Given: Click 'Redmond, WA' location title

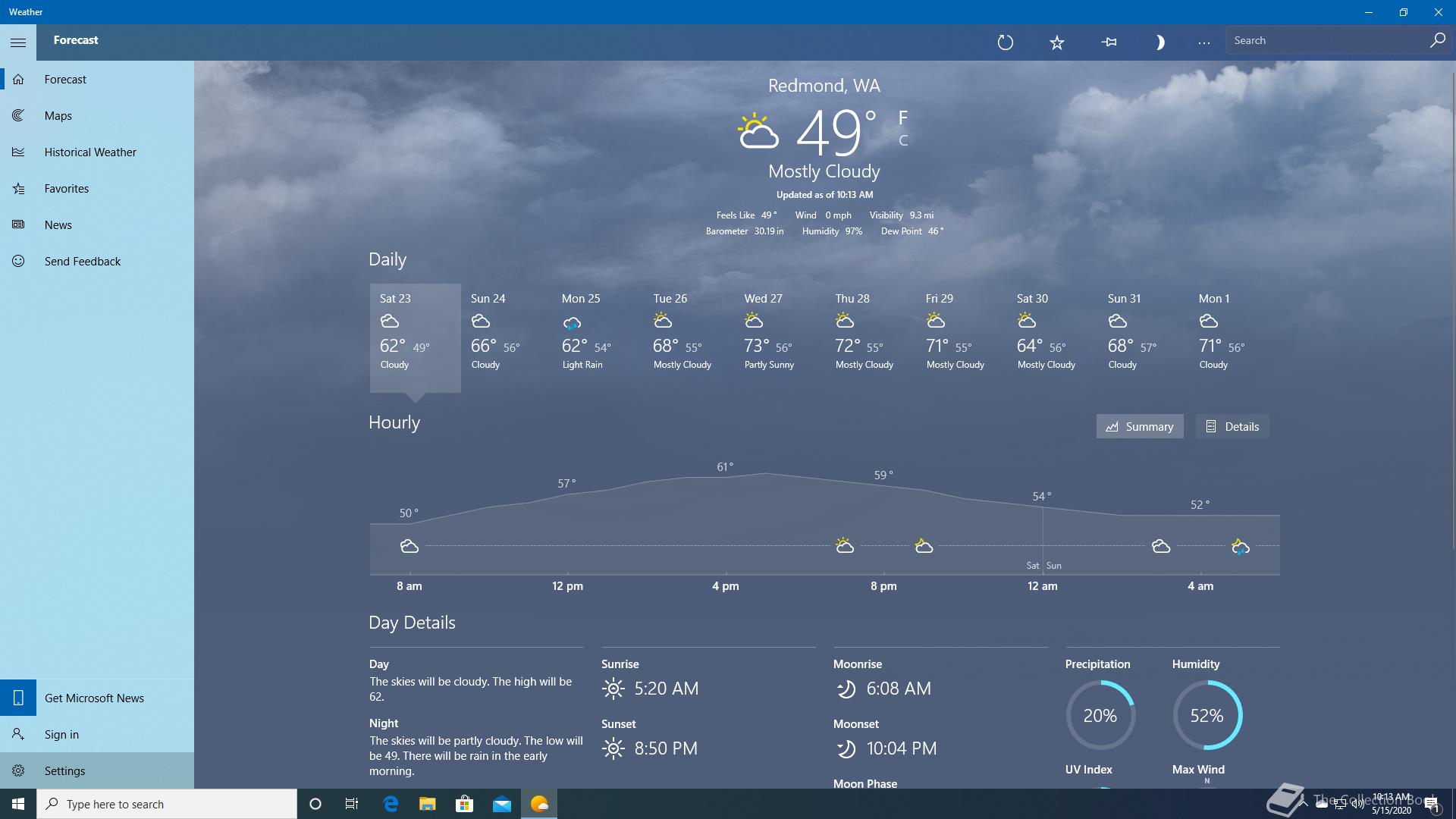Looking at the screenshot, I should click(x=824, y=86).
